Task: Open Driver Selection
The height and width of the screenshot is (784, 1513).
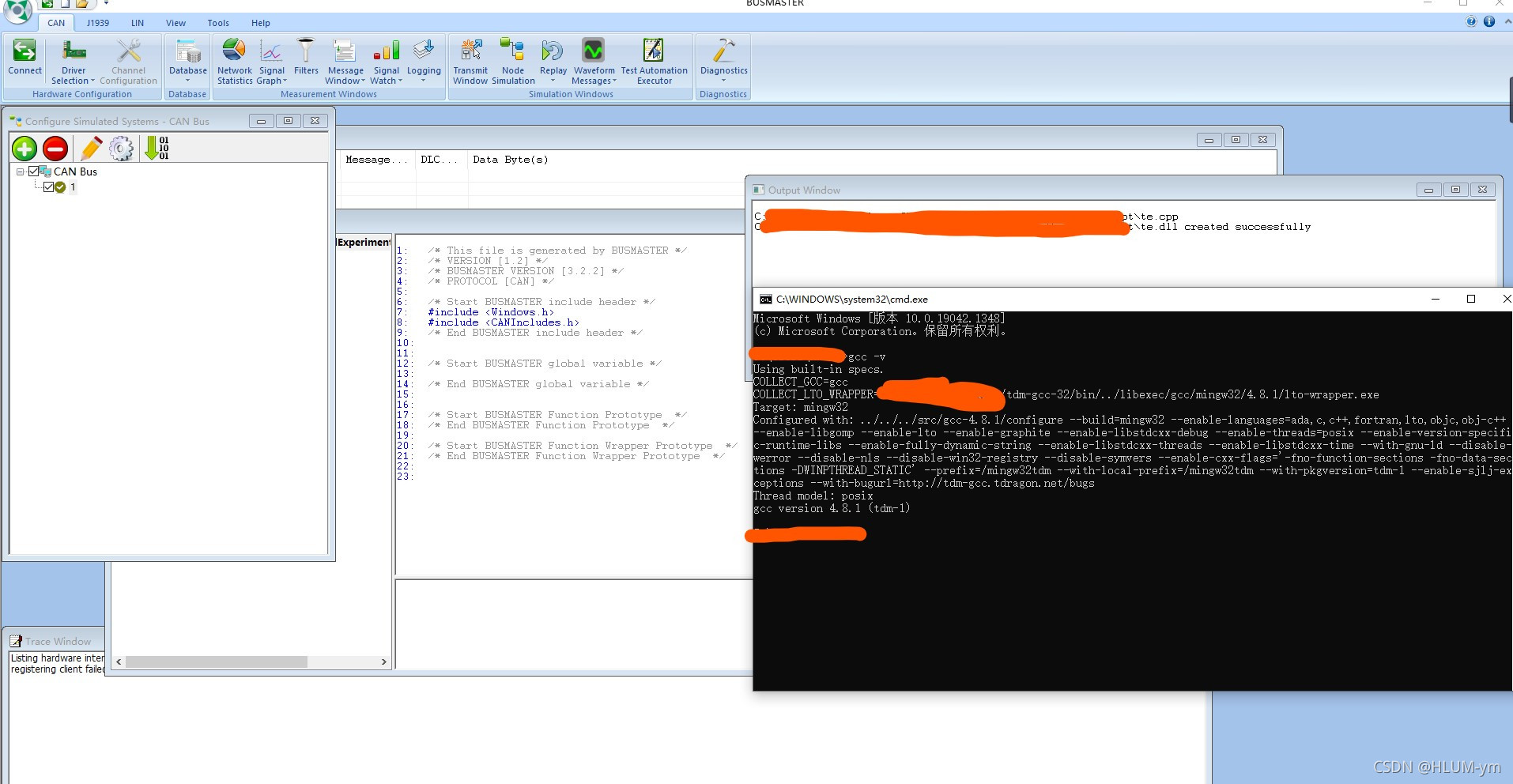Action: [74, 61]
